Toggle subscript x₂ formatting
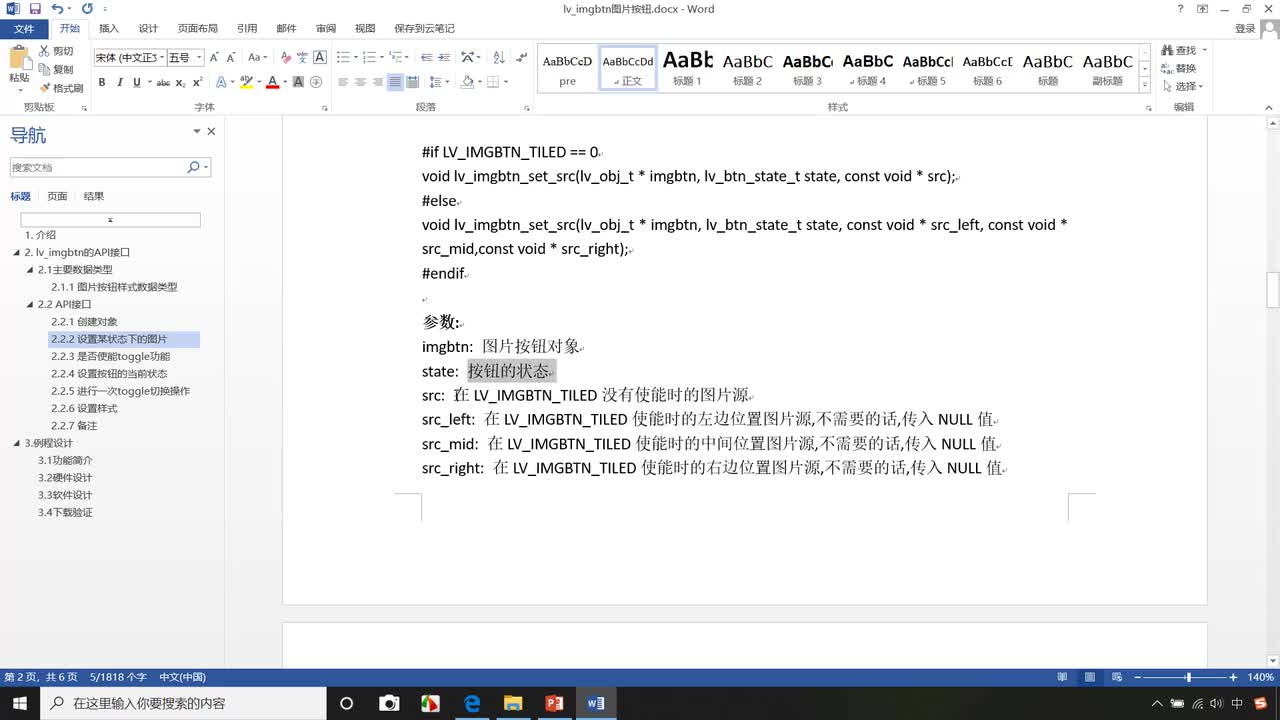This screenshot has height=720, width=1280. (181, 82)
